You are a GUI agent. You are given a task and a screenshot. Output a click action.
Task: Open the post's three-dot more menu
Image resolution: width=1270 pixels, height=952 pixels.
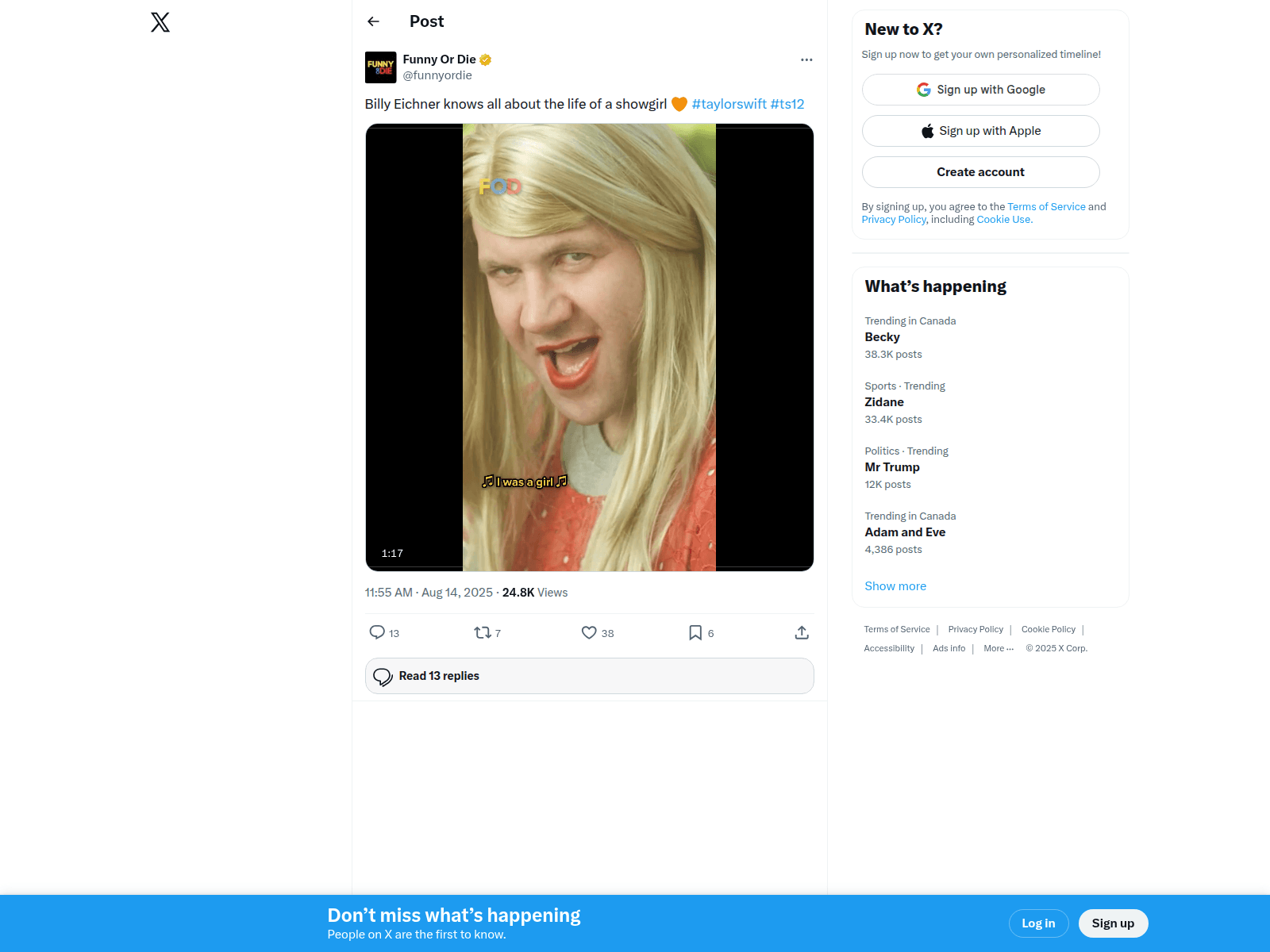pos(806,59)
